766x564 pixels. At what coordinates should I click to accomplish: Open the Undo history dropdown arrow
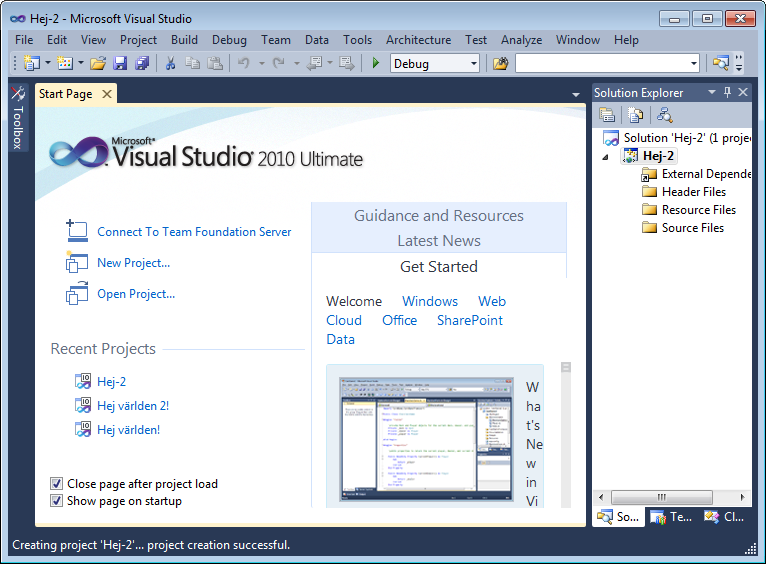(262, 63)
